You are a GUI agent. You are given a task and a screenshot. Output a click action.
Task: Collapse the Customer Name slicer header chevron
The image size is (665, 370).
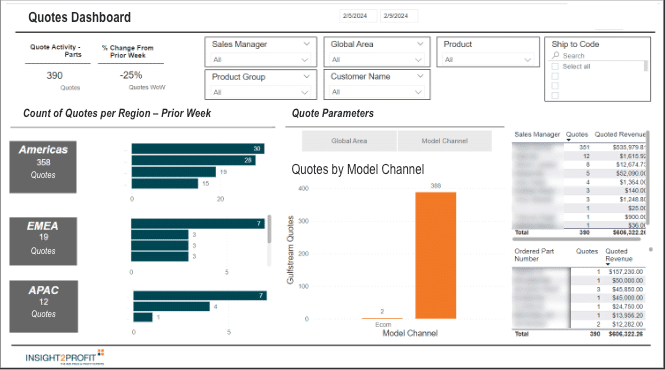(420, 76)
